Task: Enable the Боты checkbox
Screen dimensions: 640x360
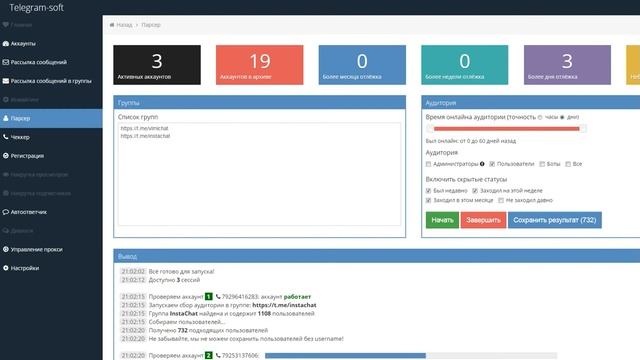Action: coord(542,164)
